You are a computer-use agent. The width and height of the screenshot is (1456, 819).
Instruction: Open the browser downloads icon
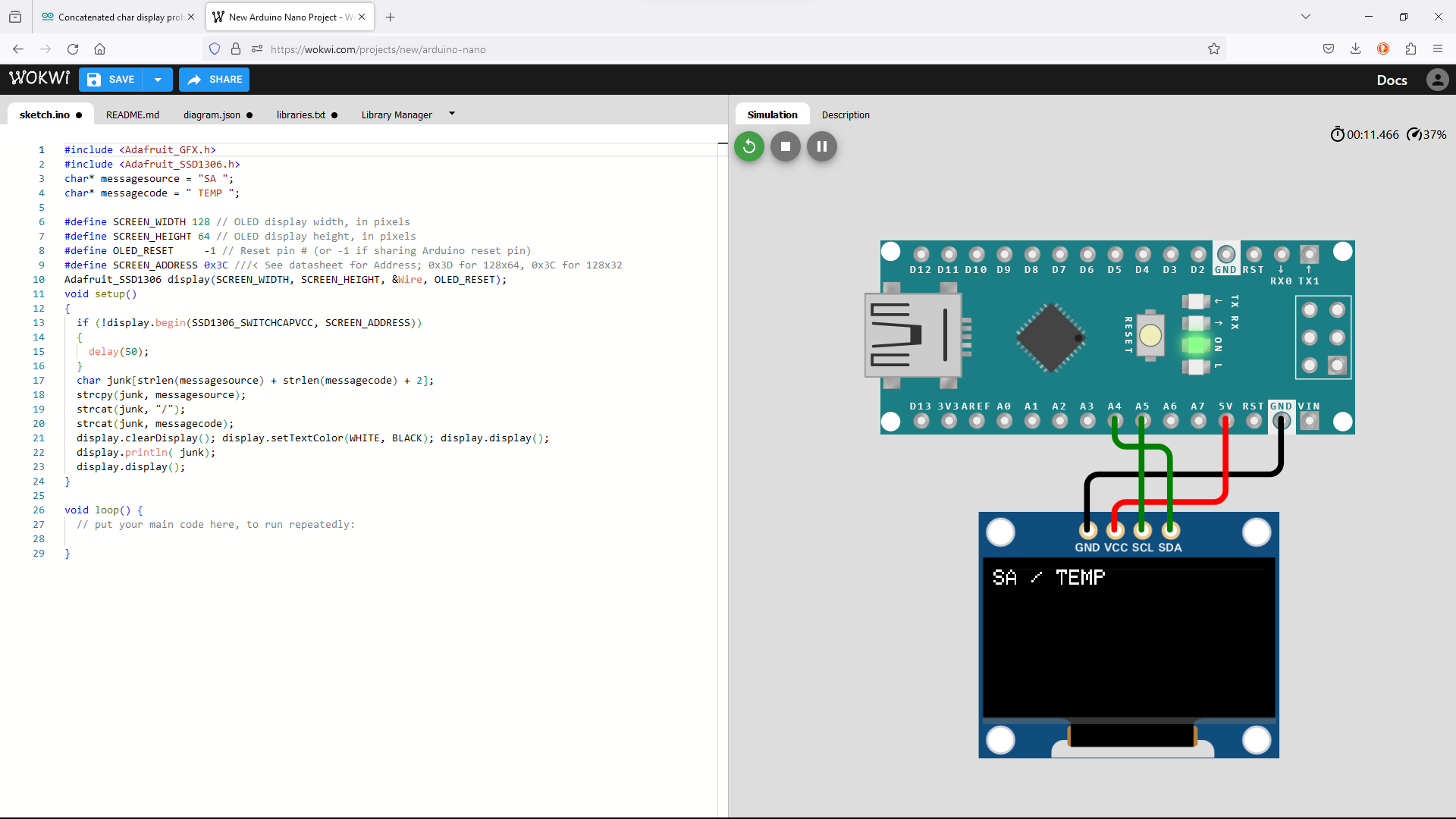(1355, 49)
